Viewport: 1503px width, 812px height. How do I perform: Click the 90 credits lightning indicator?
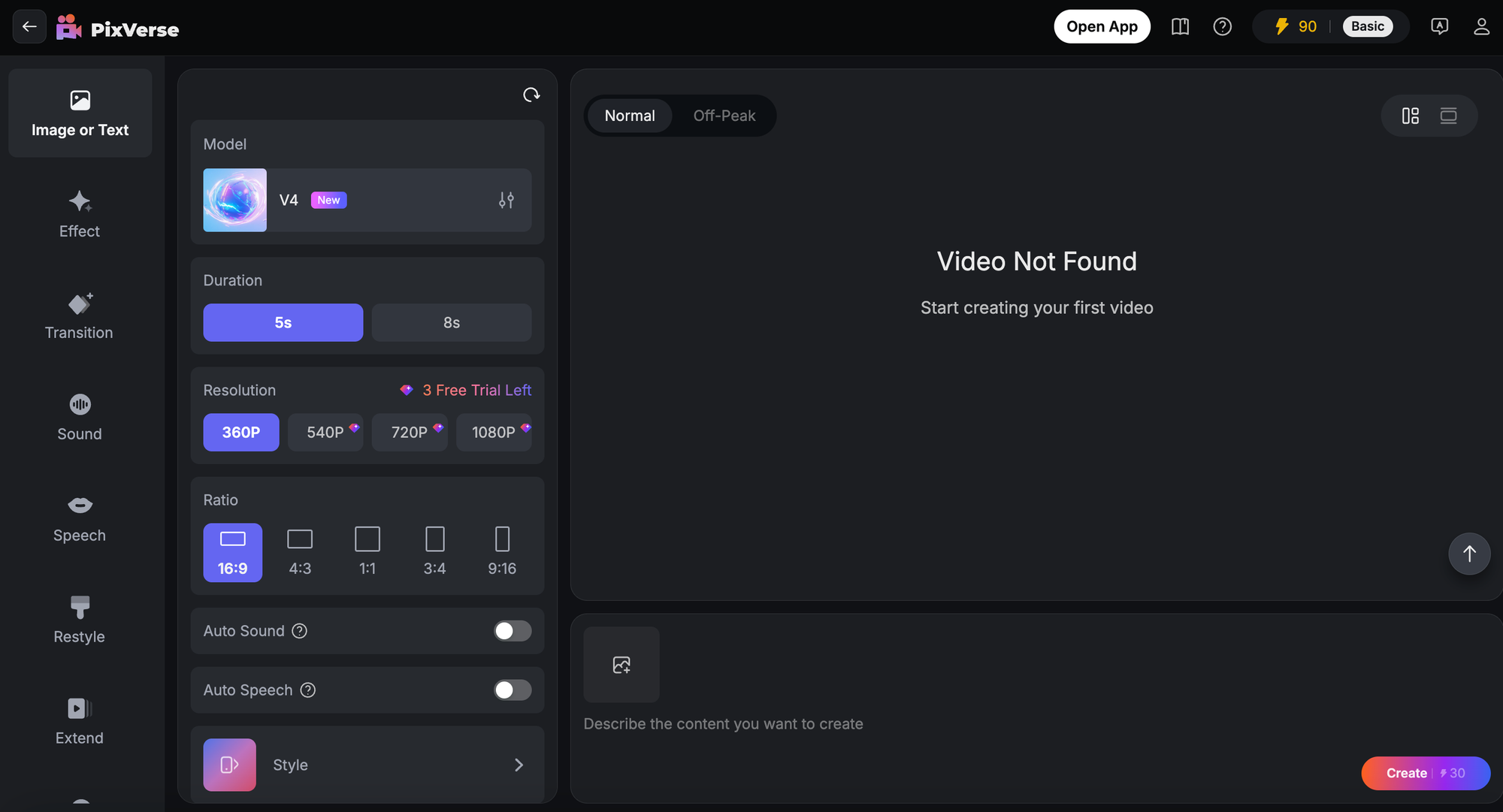[x=1296, y=27]
